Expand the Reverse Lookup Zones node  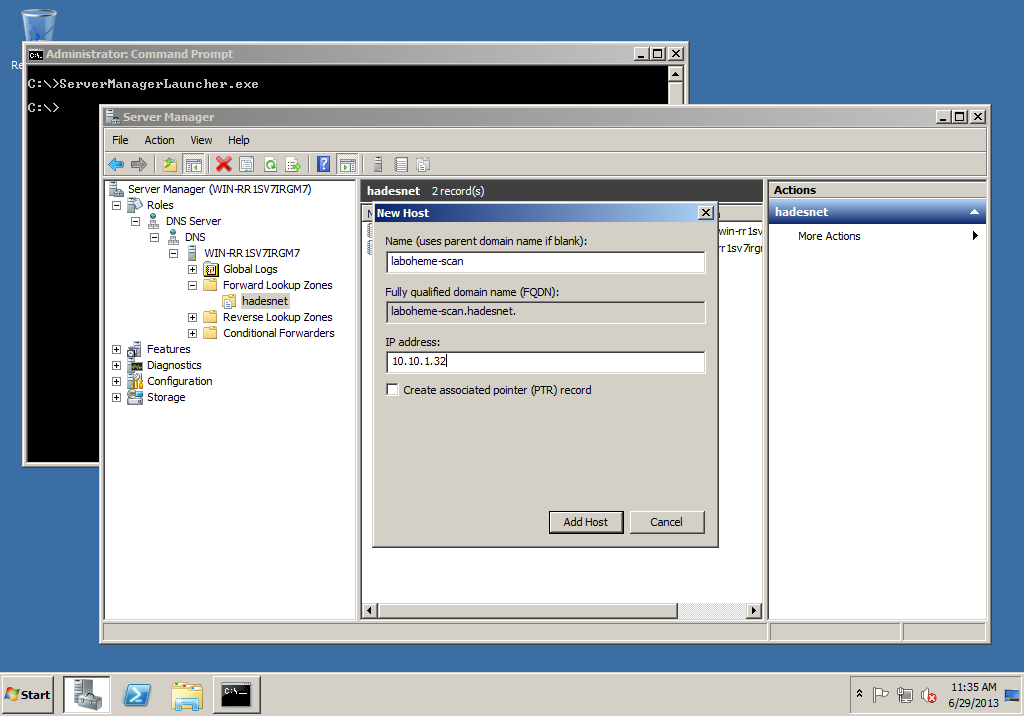click(x=192, y=317)
